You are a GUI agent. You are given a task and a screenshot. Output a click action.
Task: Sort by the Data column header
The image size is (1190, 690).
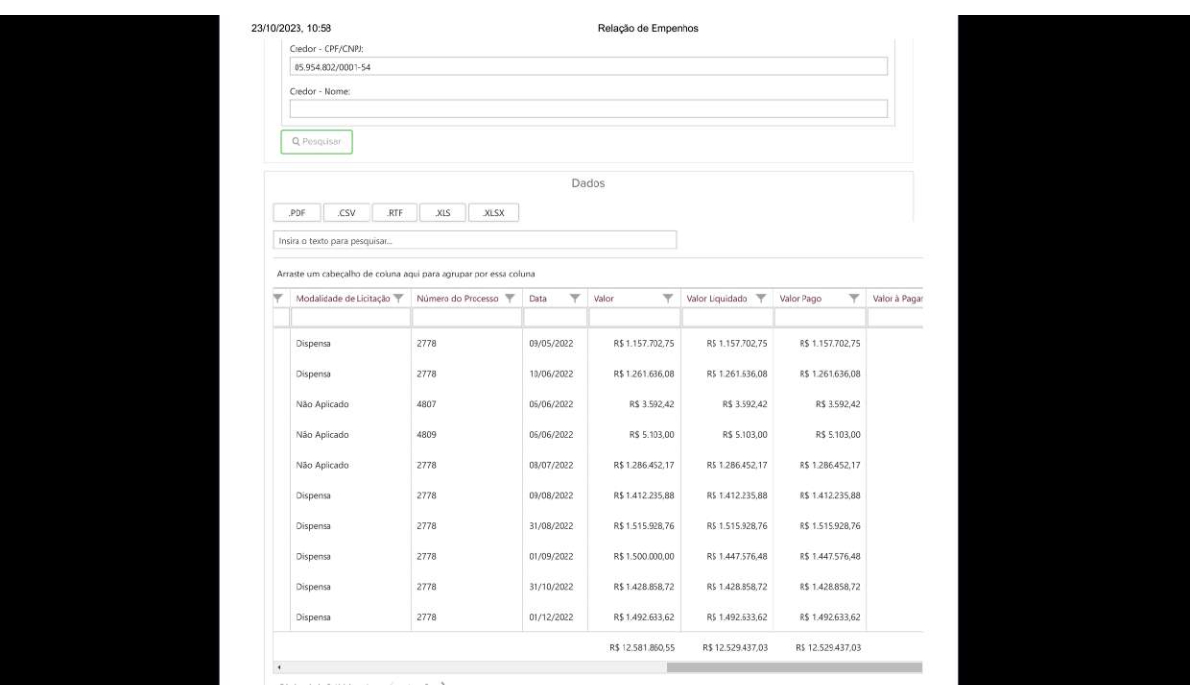coord(537,298)
